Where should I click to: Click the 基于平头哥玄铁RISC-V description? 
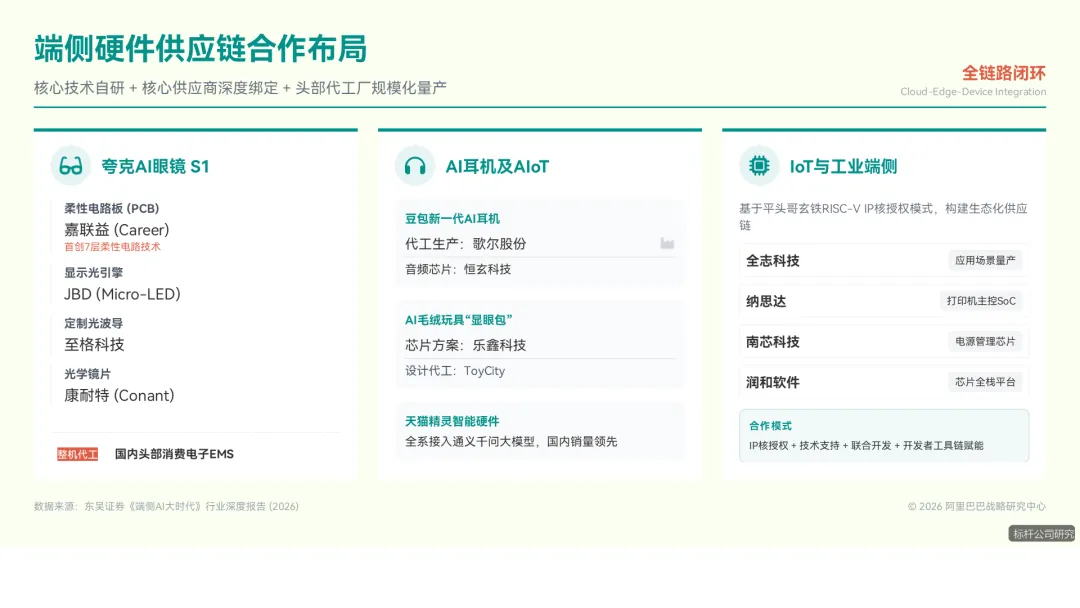(883, 217)
